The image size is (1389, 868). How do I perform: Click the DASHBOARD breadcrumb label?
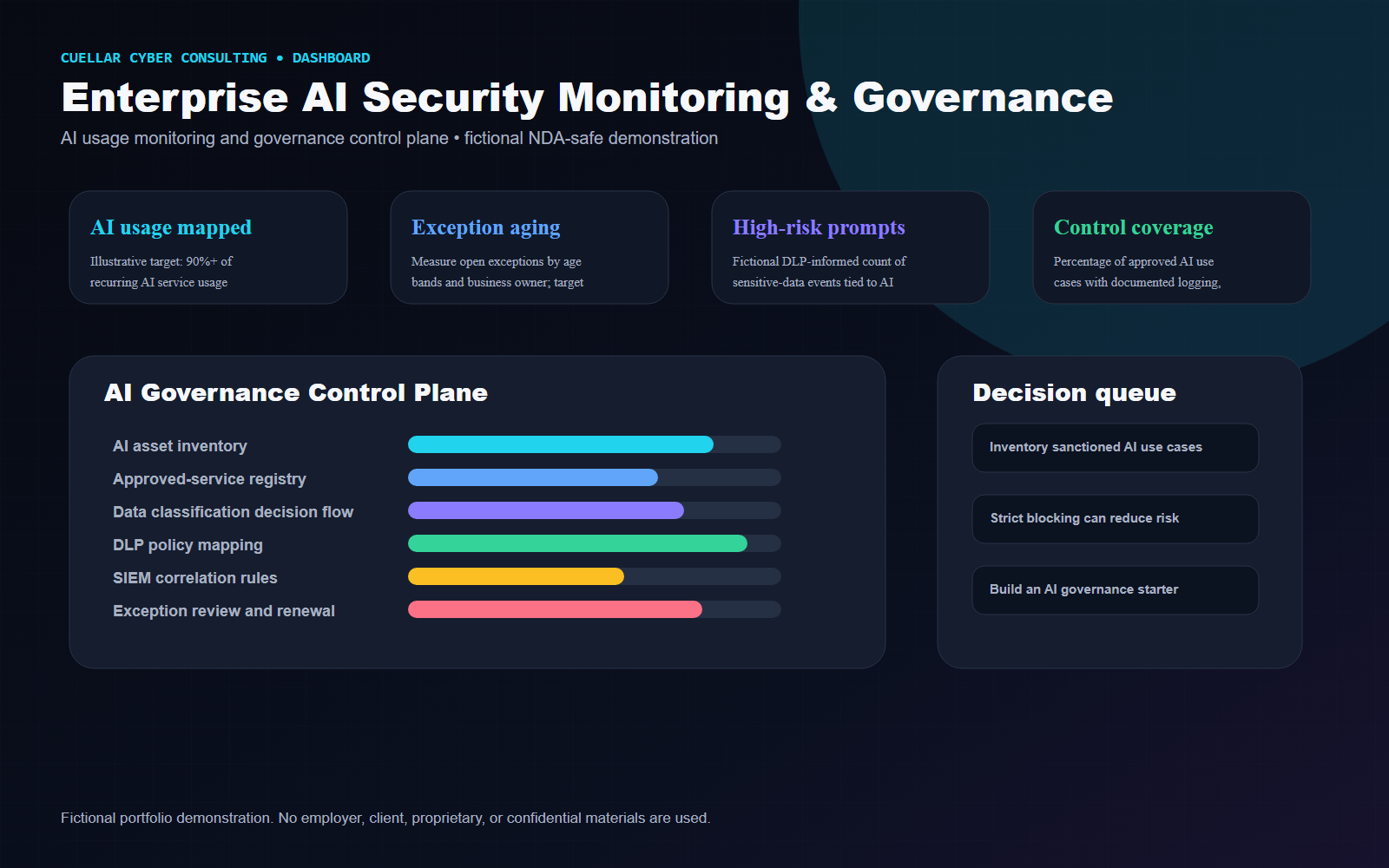331,58
